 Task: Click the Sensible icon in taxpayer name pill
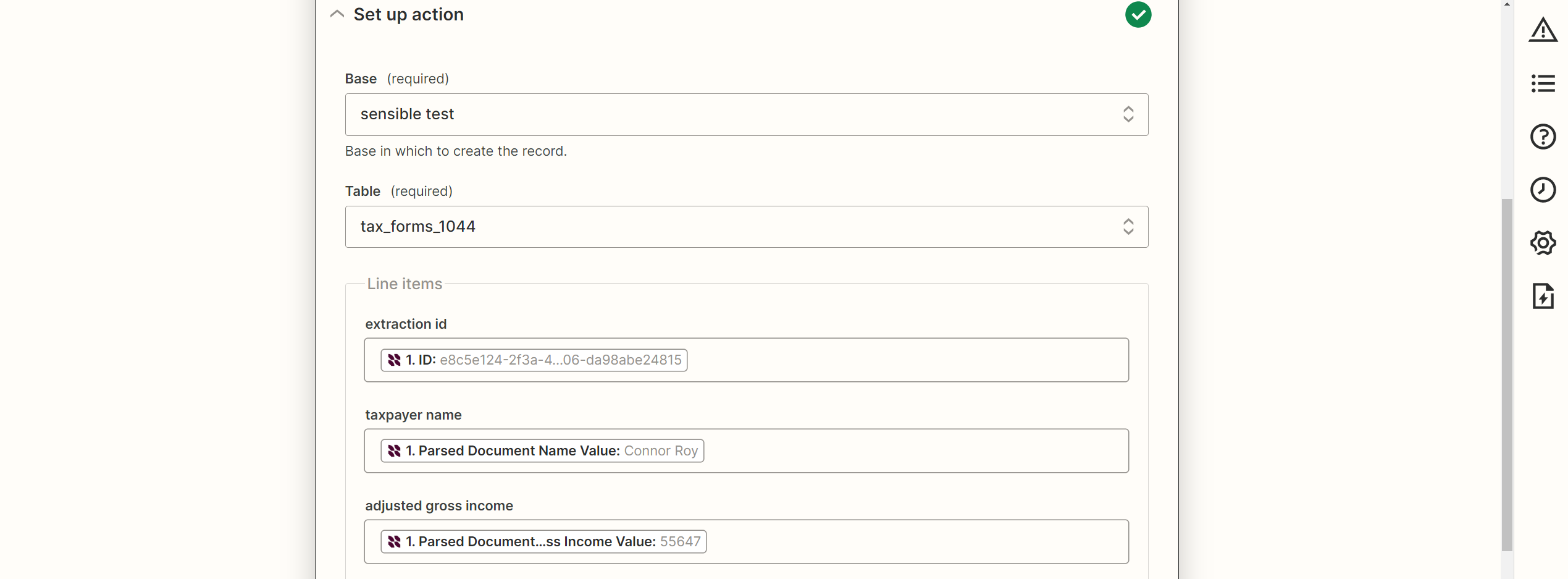tap(394, 450)
